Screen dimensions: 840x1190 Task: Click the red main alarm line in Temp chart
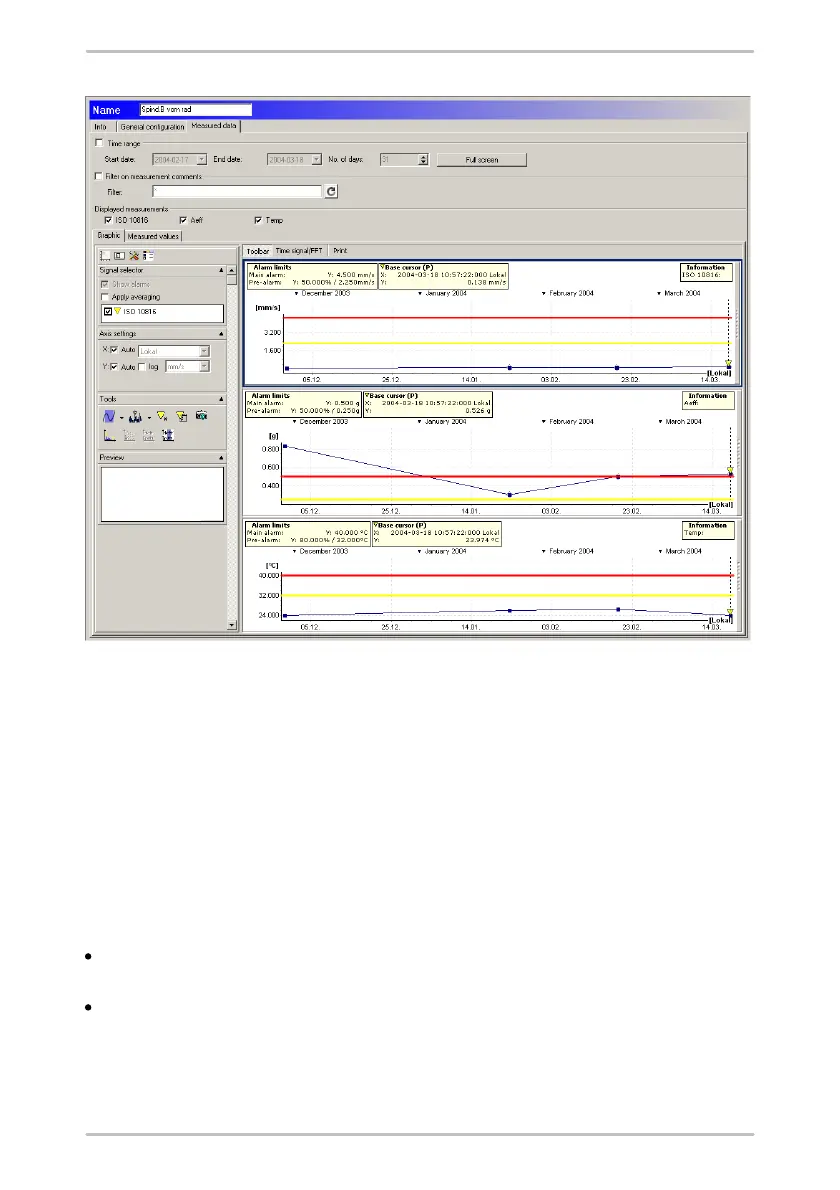[500, 576]
